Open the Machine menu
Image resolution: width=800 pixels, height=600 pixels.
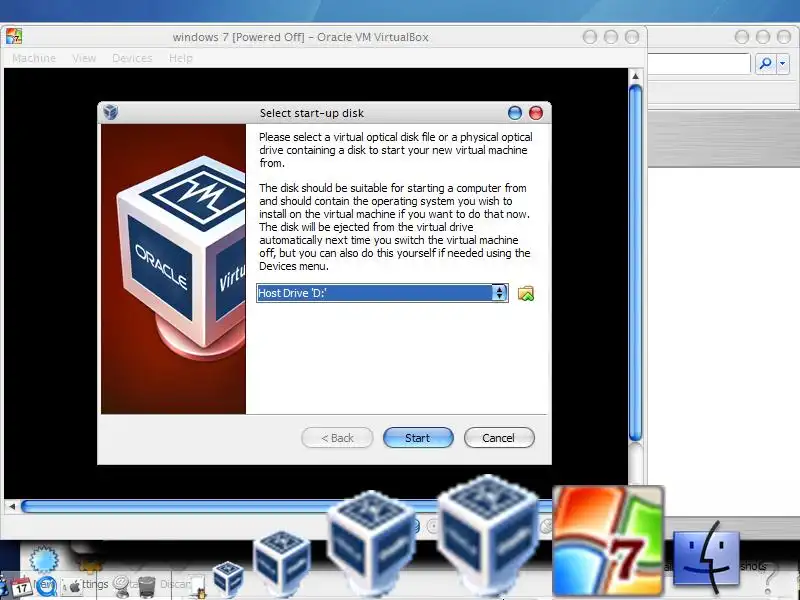(34, 58)
